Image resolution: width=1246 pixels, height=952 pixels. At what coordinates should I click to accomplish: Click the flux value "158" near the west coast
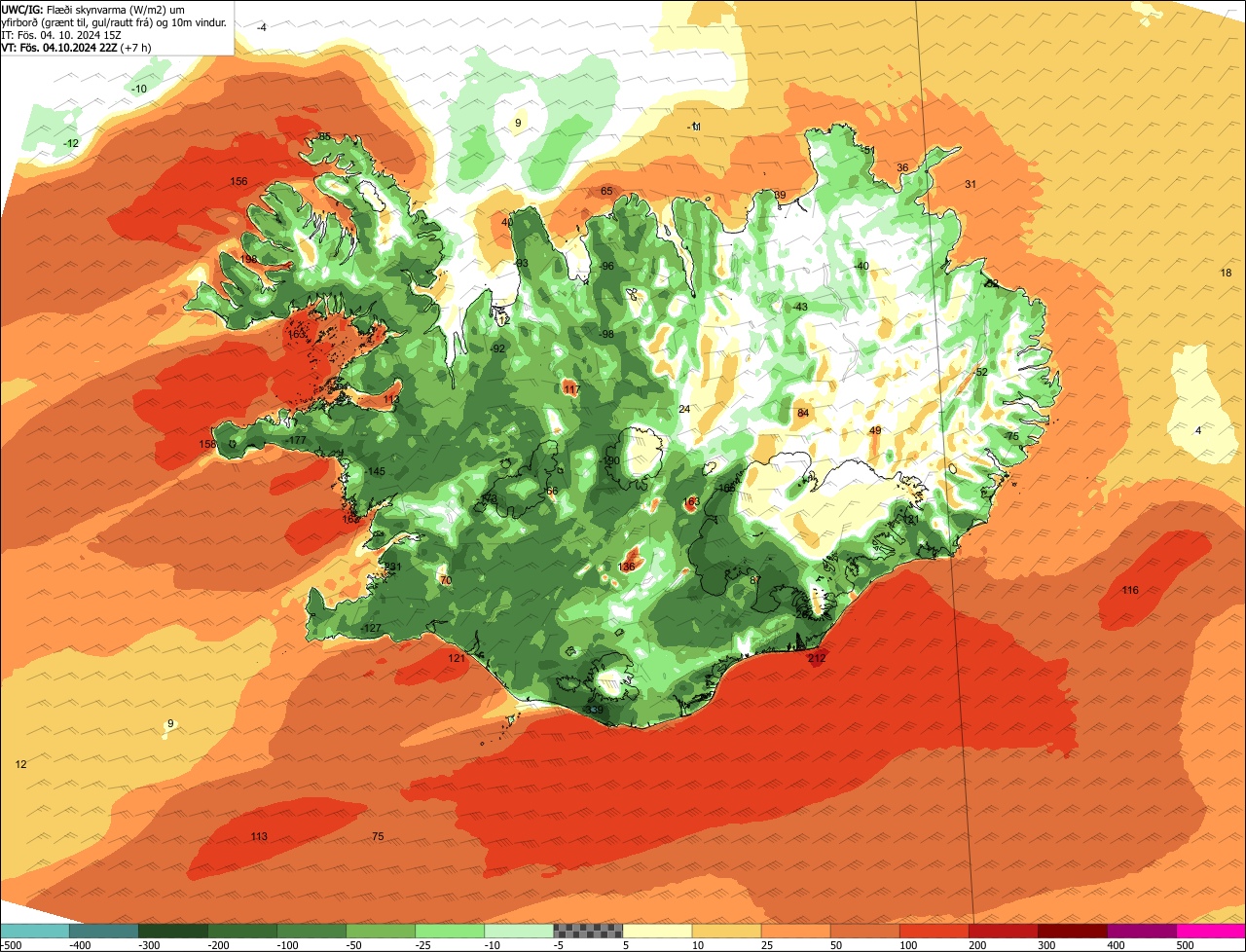coord(207,445)
